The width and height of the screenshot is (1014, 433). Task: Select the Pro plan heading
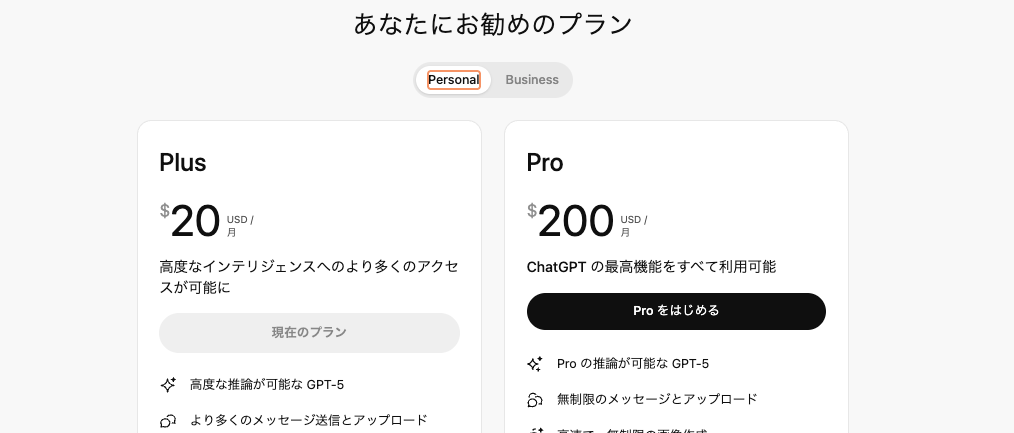pyautogui.click(x=545, y=163)
